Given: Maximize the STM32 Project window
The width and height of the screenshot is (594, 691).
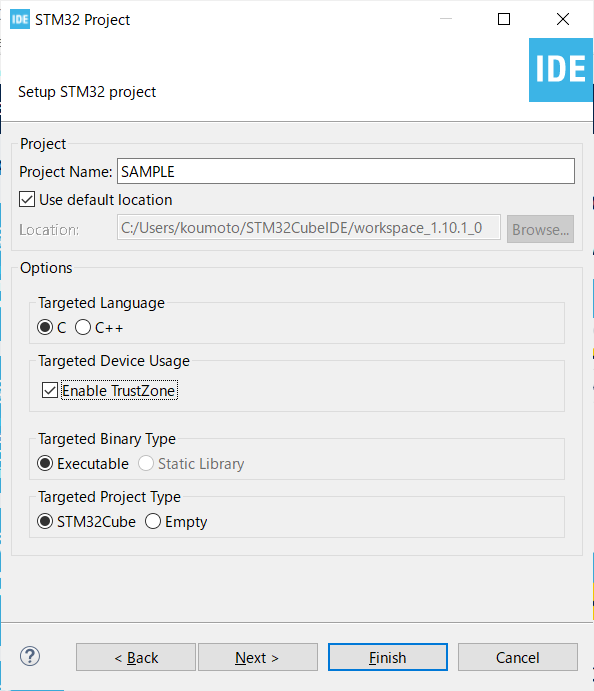Looking at the screenshot, I should pyautogui.click(x=504, y=19).
